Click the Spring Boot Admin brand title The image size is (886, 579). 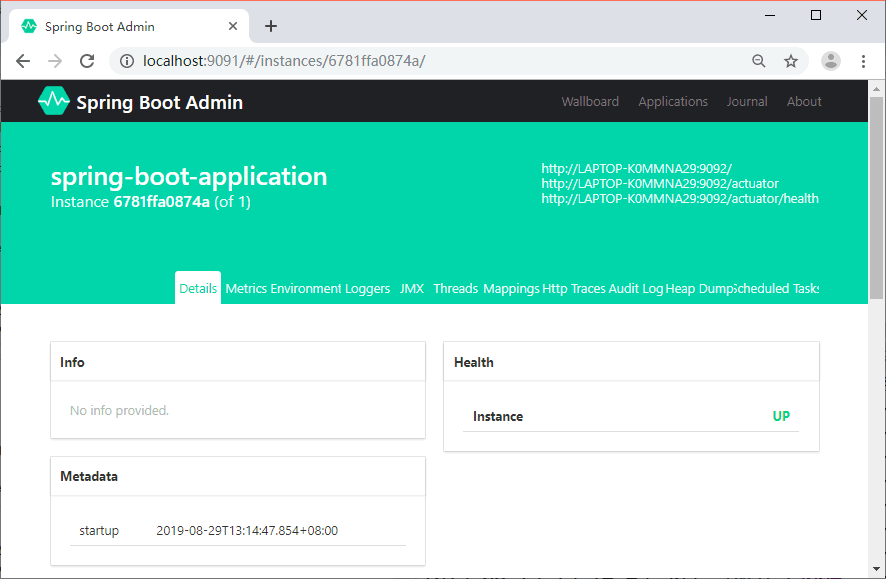[x=159, y=102]
